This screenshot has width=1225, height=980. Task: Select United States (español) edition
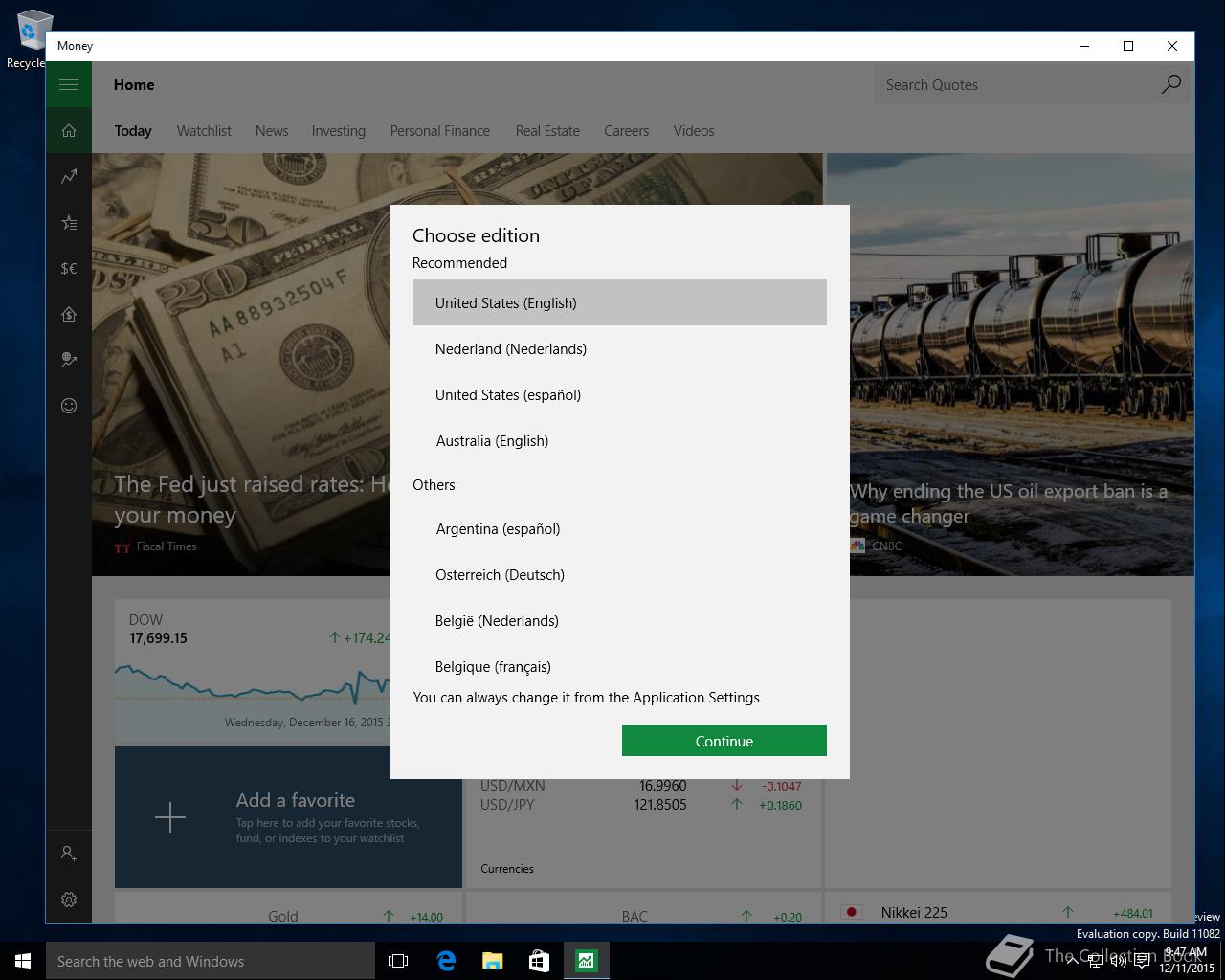[620, 394]
